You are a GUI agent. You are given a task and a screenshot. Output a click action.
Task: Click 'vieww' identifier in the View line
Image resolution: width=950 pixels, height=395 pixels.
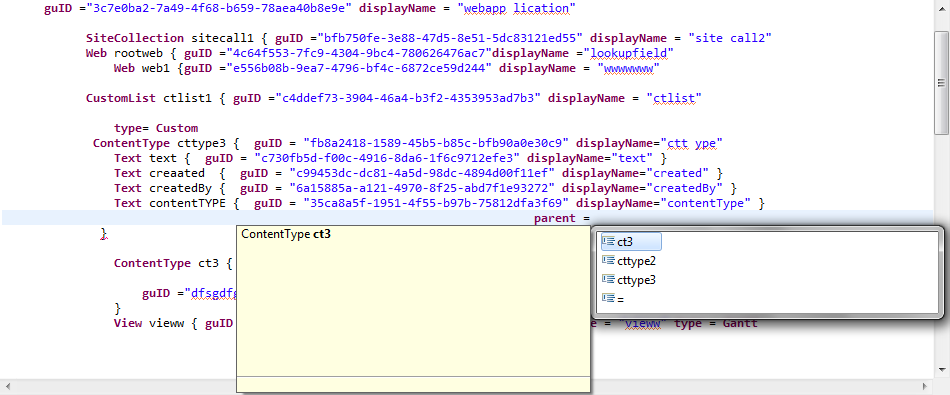(167, 323)
